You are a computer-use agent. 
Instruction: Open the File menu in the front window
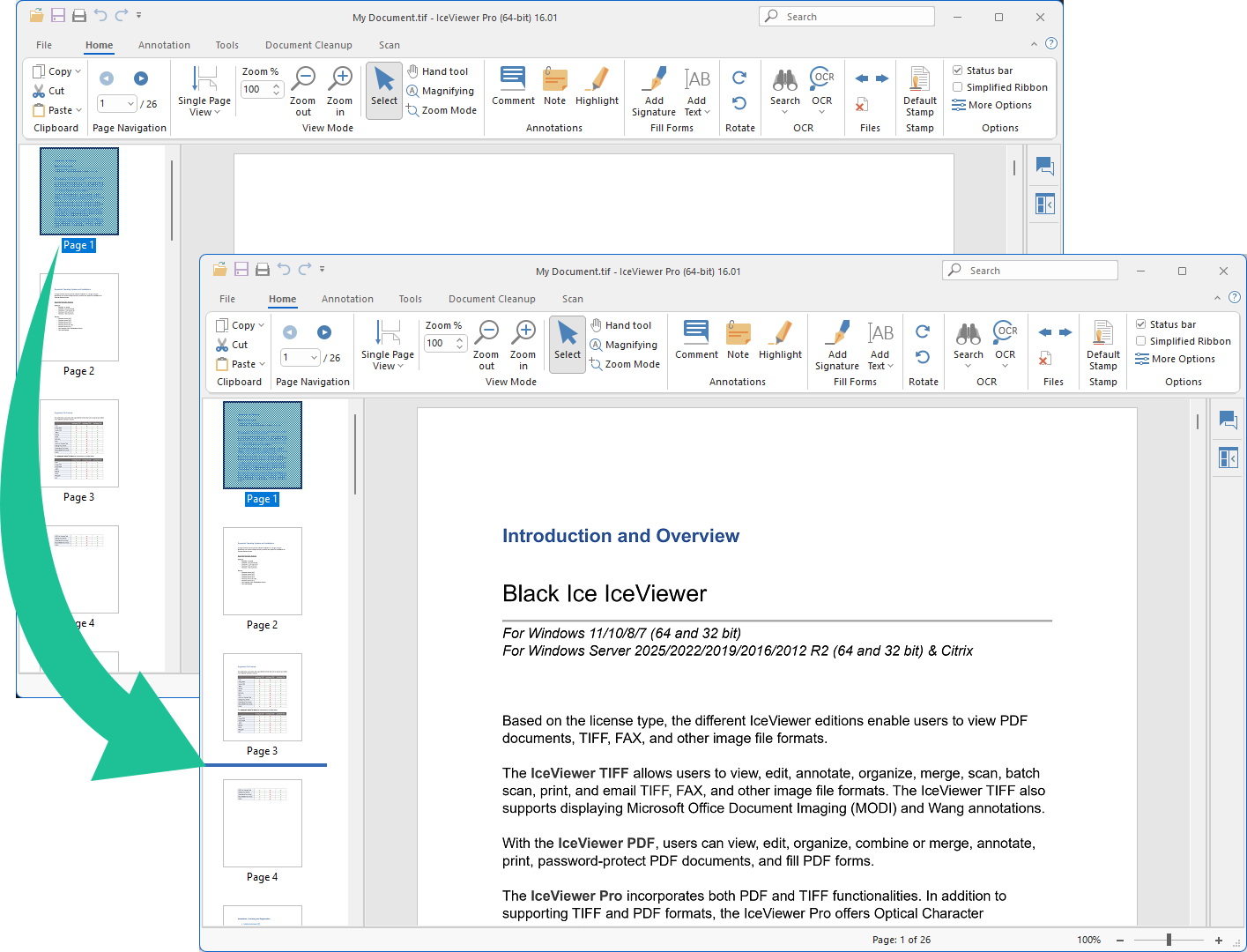[227, 299]
